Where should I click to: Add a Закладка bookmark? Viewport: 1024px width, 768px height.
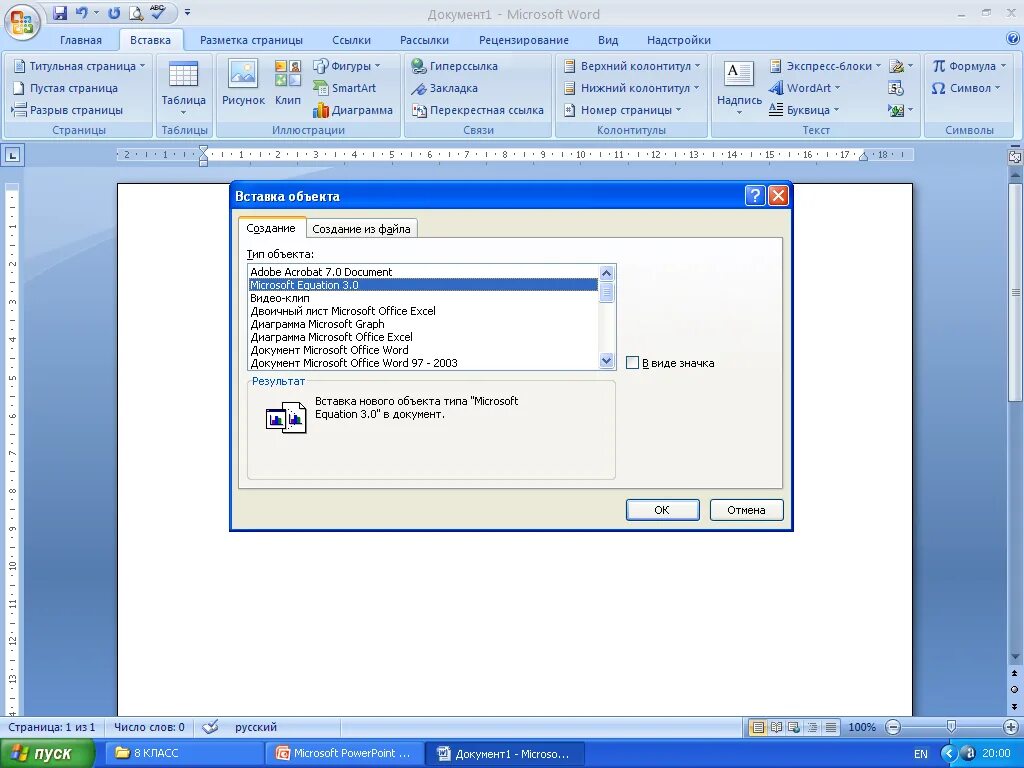pos(445,88)
